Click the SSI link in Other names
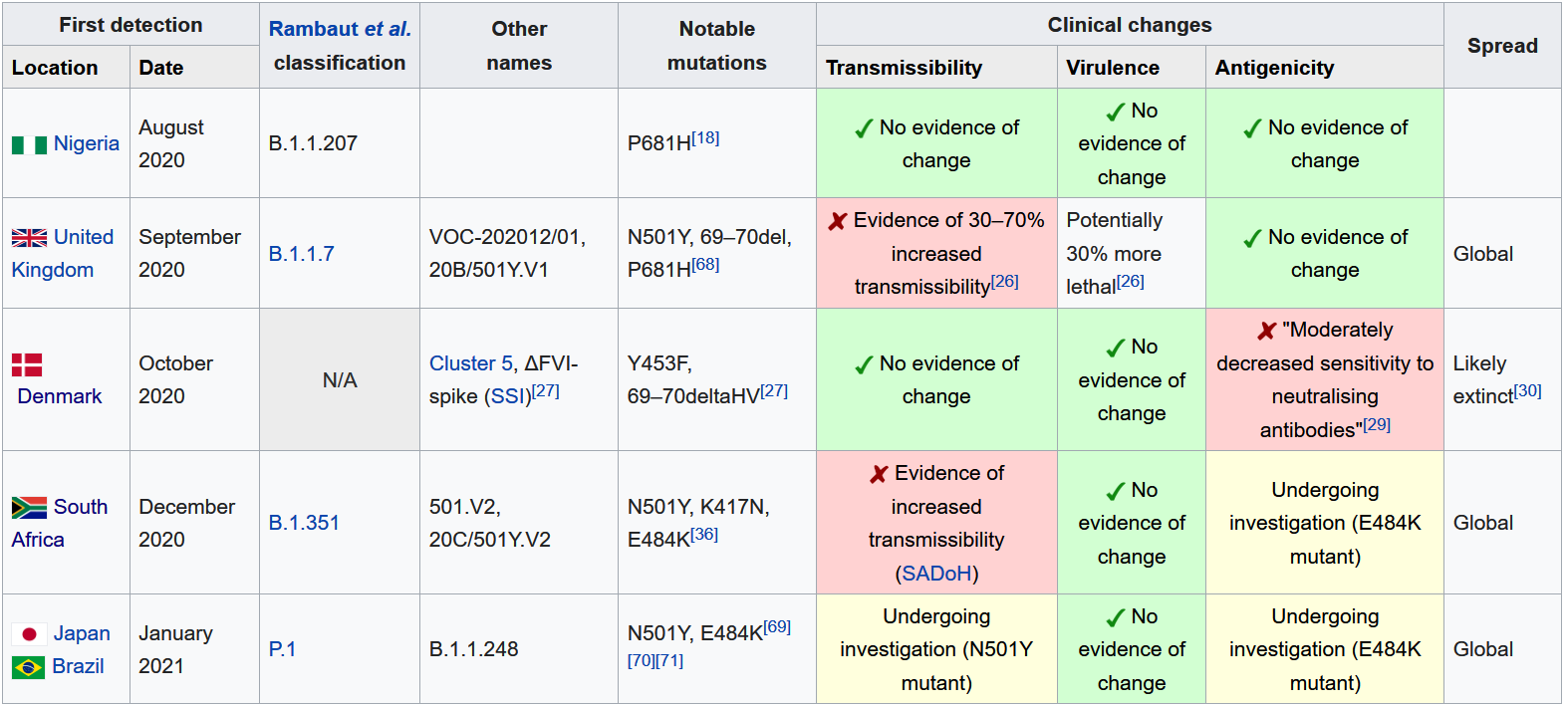This screenshot has height=706, width=1568. (x=507, y=396)
